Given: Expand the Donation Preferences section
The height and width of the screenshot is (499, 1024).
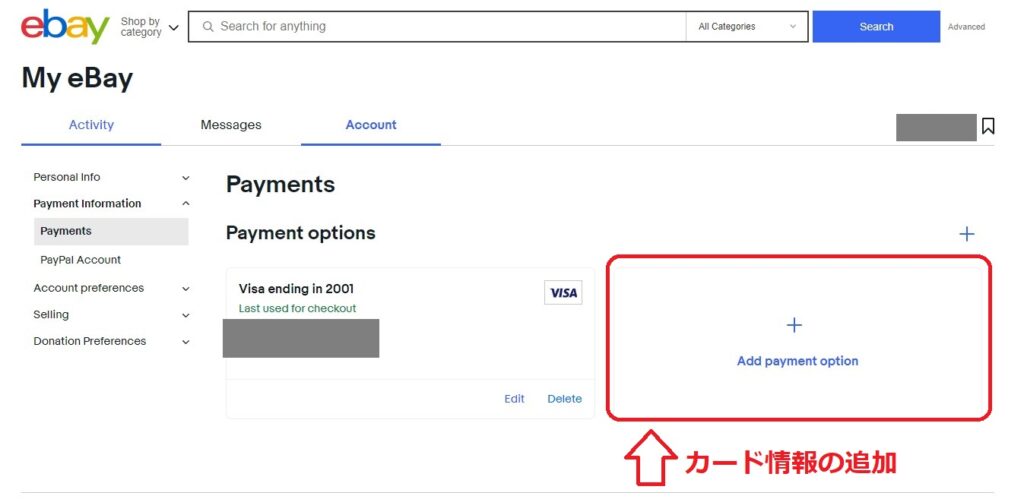Looking at the screenshot, I should point(111,341).
